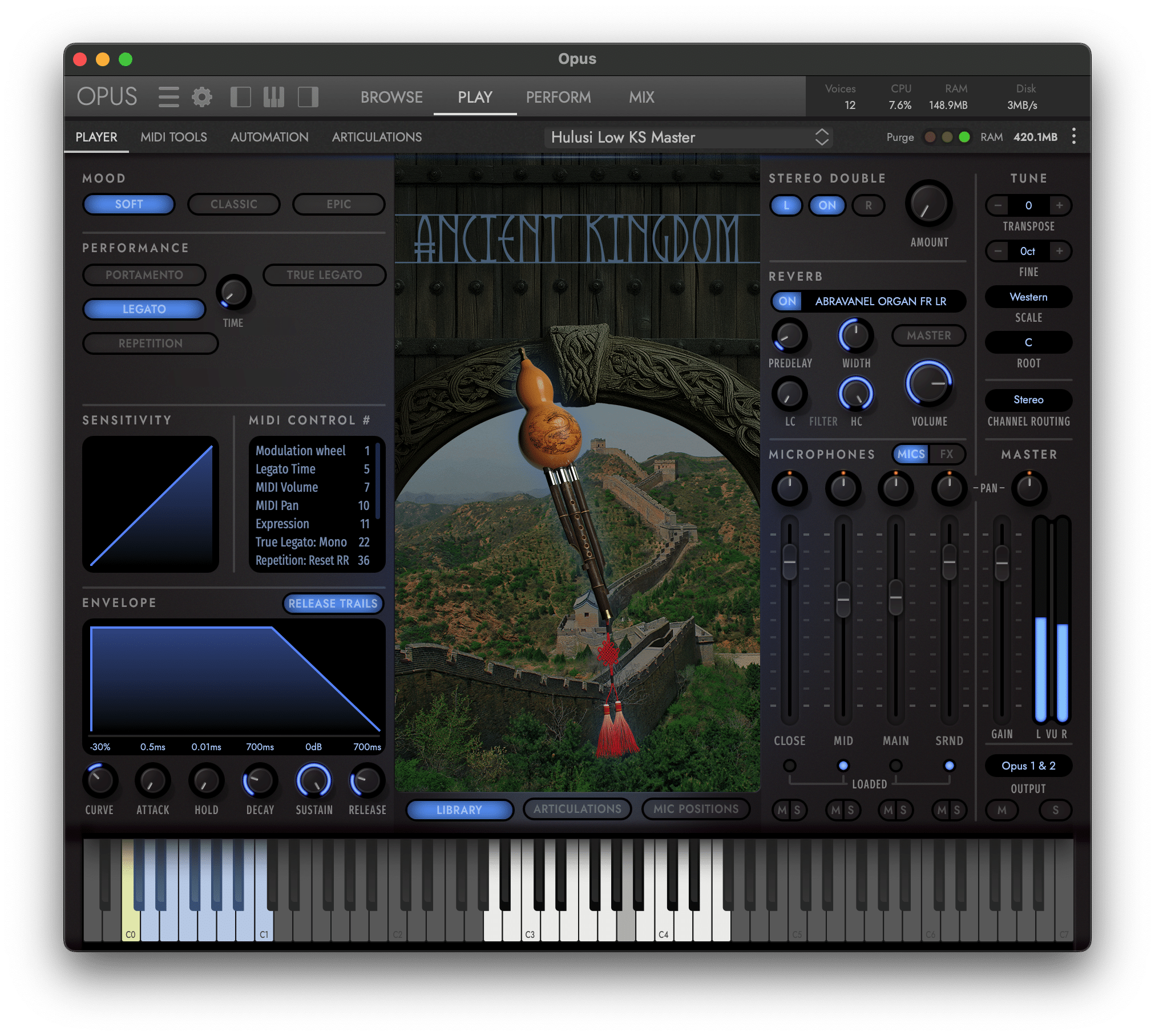Open the Oct fine tune field
The height and width of the screenshot is (1036, 1155).
(1028, 251)
